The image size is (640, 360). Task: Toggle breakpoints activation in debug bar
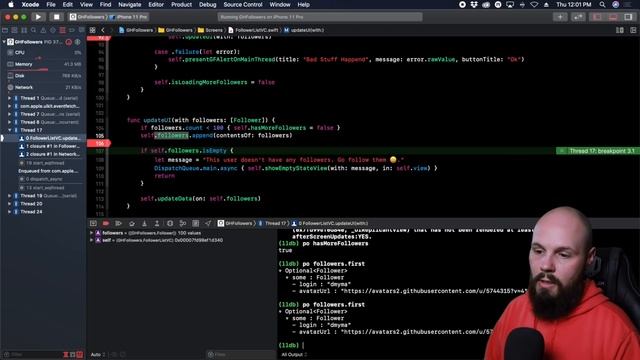click(x=106, y=223)
